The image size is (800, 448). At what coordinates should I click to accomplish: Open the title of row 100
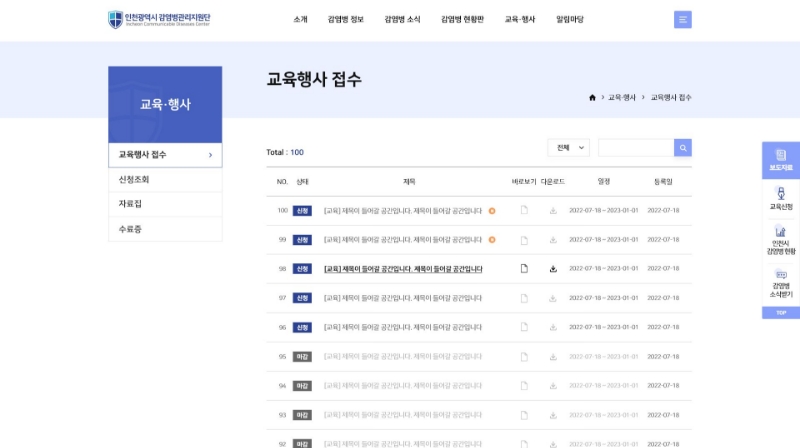[x=403, y=211]
